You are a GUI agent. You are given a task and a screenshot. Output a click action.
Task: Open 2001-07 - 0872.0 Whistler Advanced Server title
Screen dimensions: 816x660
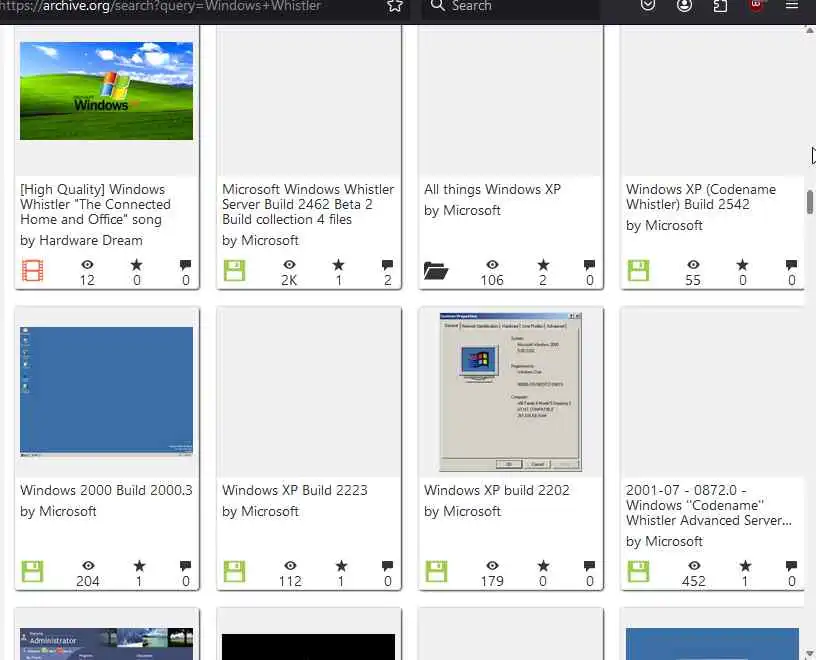point(709,505)
